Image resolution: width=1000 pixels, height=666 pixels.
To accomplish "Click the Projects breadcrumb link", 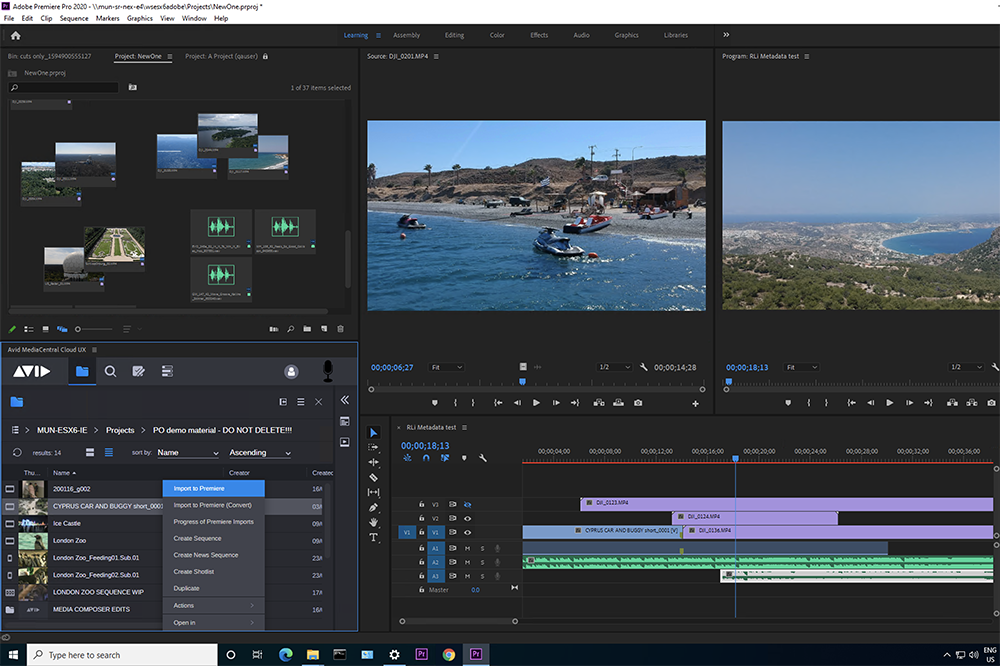I will click(120, 431).
